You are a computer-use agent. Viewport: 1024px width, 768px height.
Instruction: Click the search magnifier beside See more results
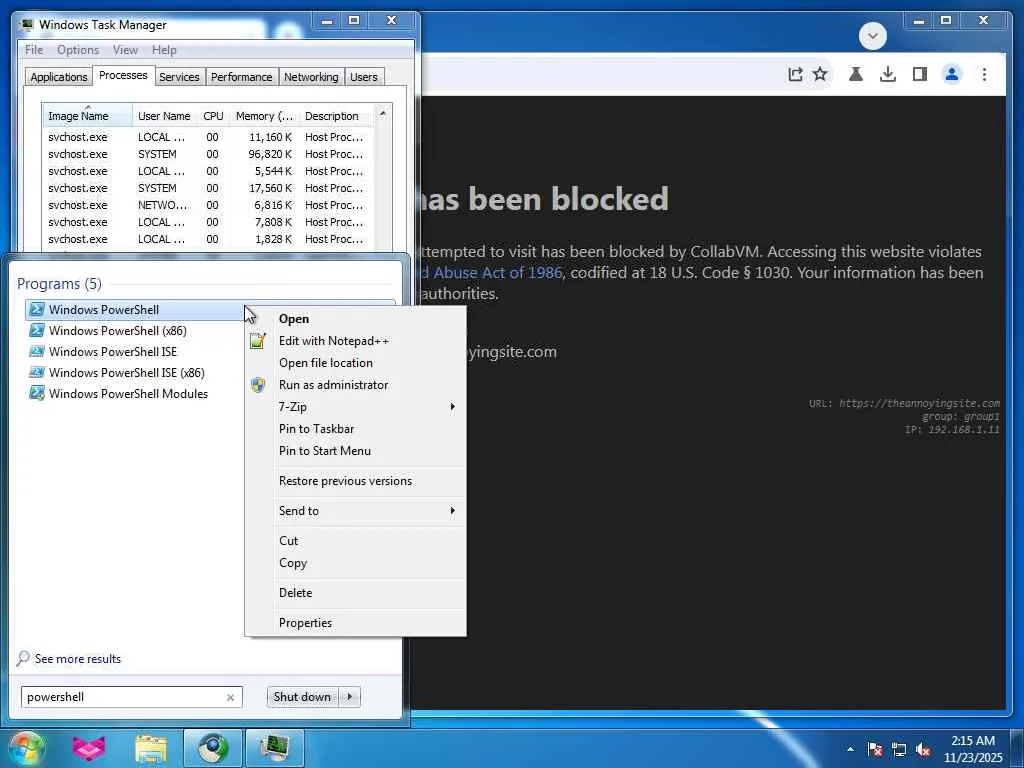(x=24, y=658)
